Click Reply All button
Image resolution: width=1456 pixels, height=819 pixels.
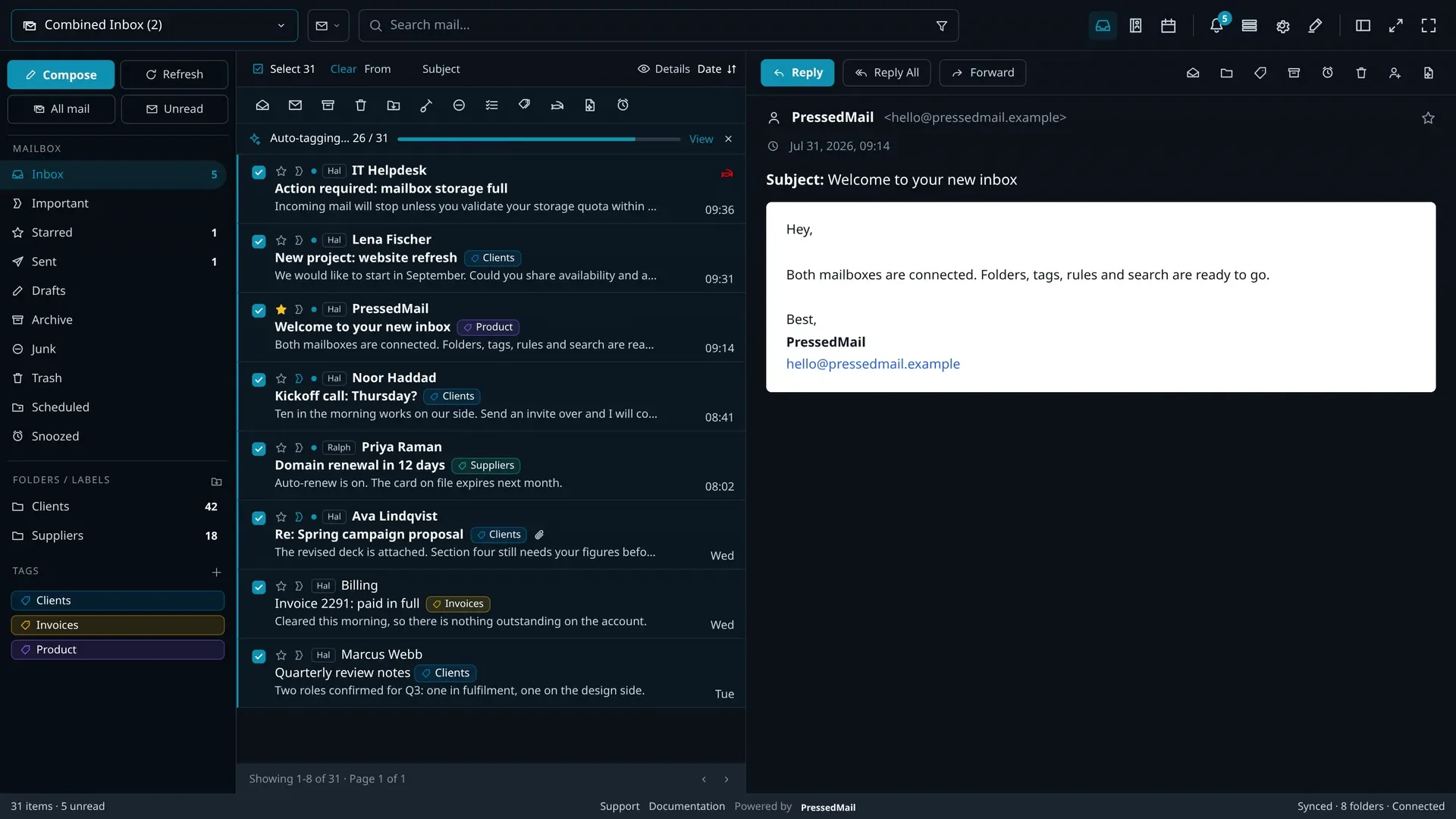pos(886,73)
